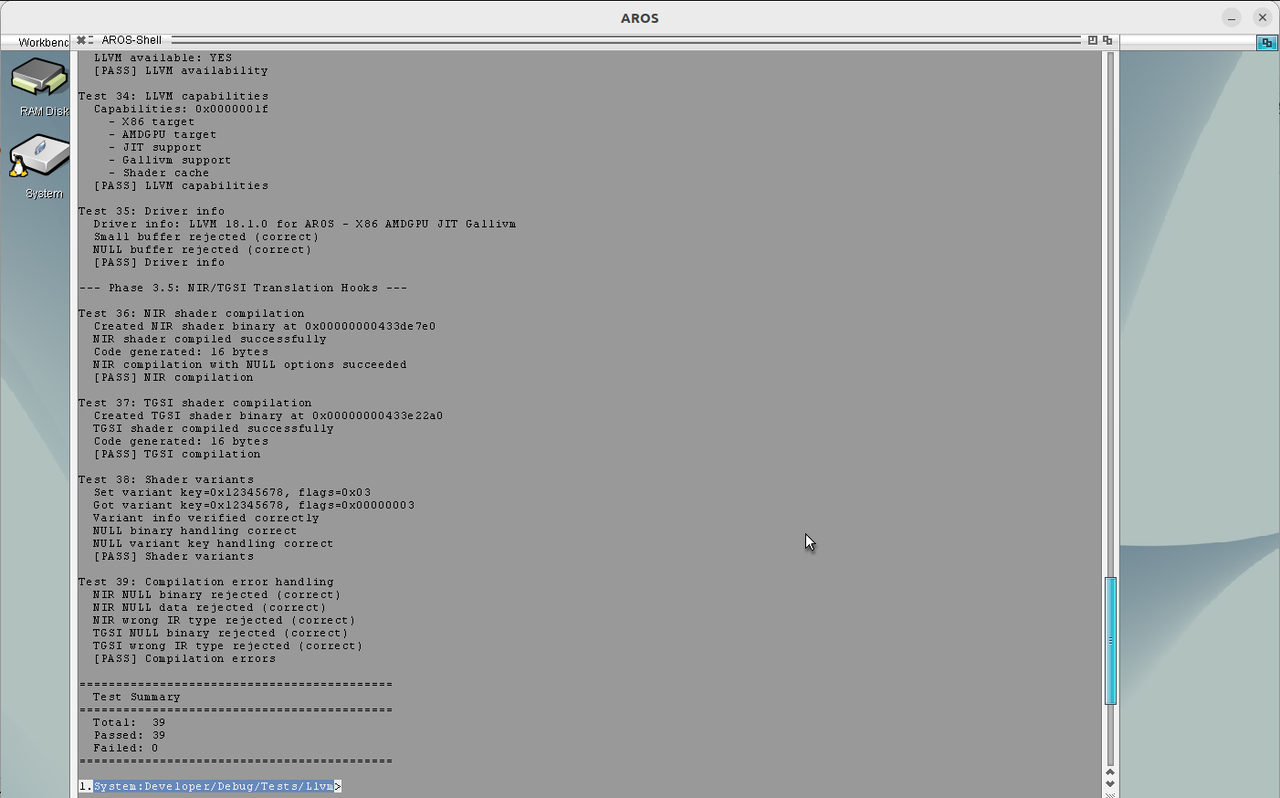This screenshot has height=798, width=1280.
Task: Click 'Test 39: Compilation error handling' line
Action: [206, 582]
